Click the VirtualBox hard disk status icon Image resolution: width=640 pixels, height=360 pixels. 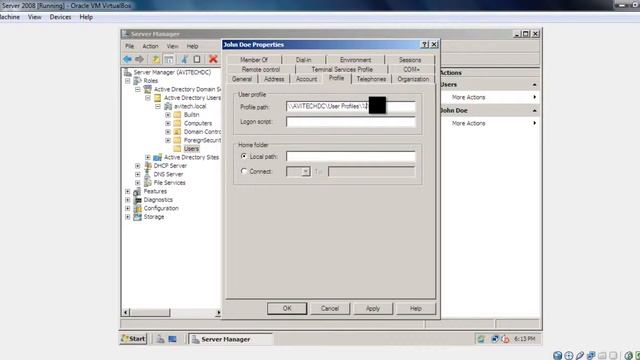pos(558,356)
